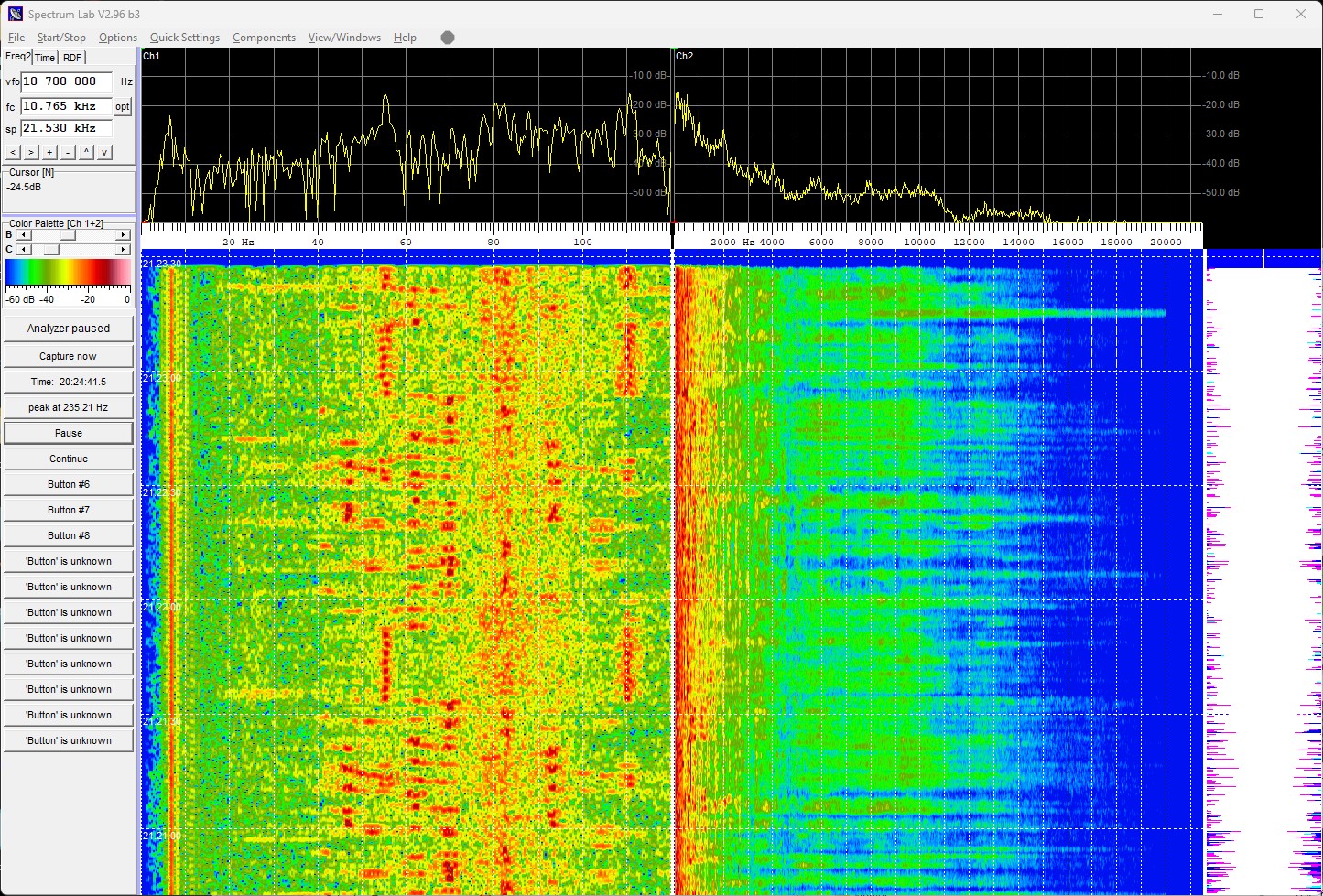Open the Components menu
This screenshot has height=896, width=1323.
tap(264, 38)
